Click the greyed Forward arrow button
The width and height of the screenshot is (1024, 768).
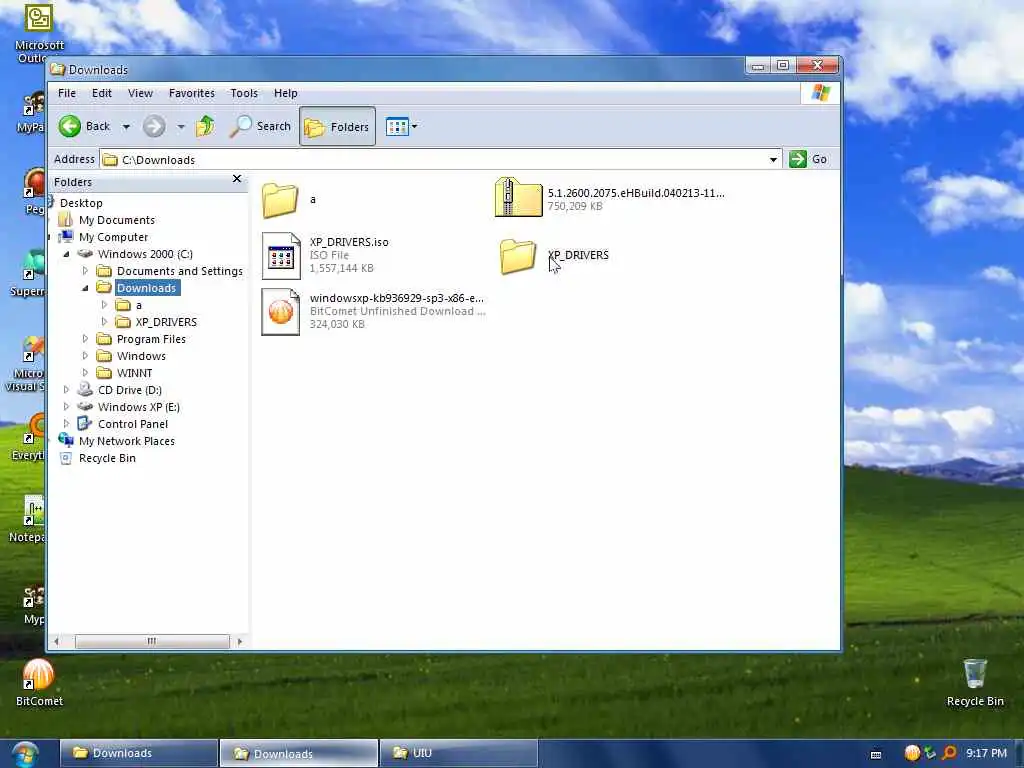click(154, 126)
